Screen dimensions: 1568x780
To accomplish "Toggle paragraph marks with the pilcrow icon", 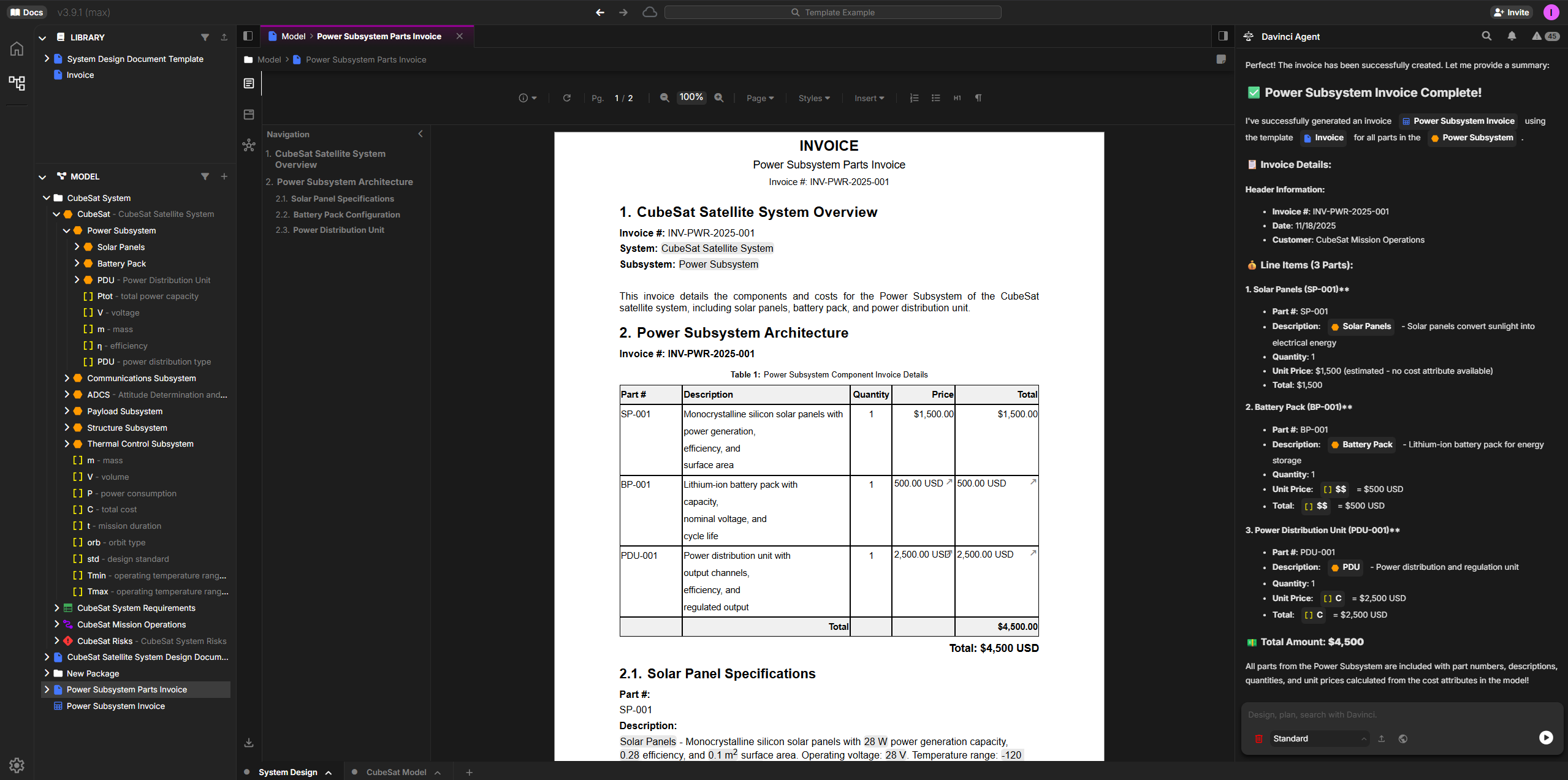I will [x=978, y=98].
